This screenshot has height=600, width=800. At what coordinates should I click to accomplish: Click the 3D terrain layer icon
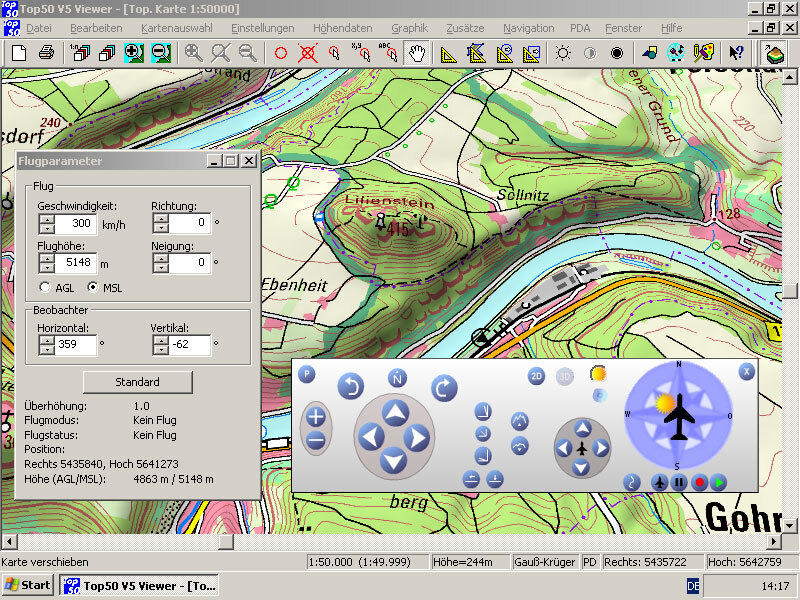[774, 53]
